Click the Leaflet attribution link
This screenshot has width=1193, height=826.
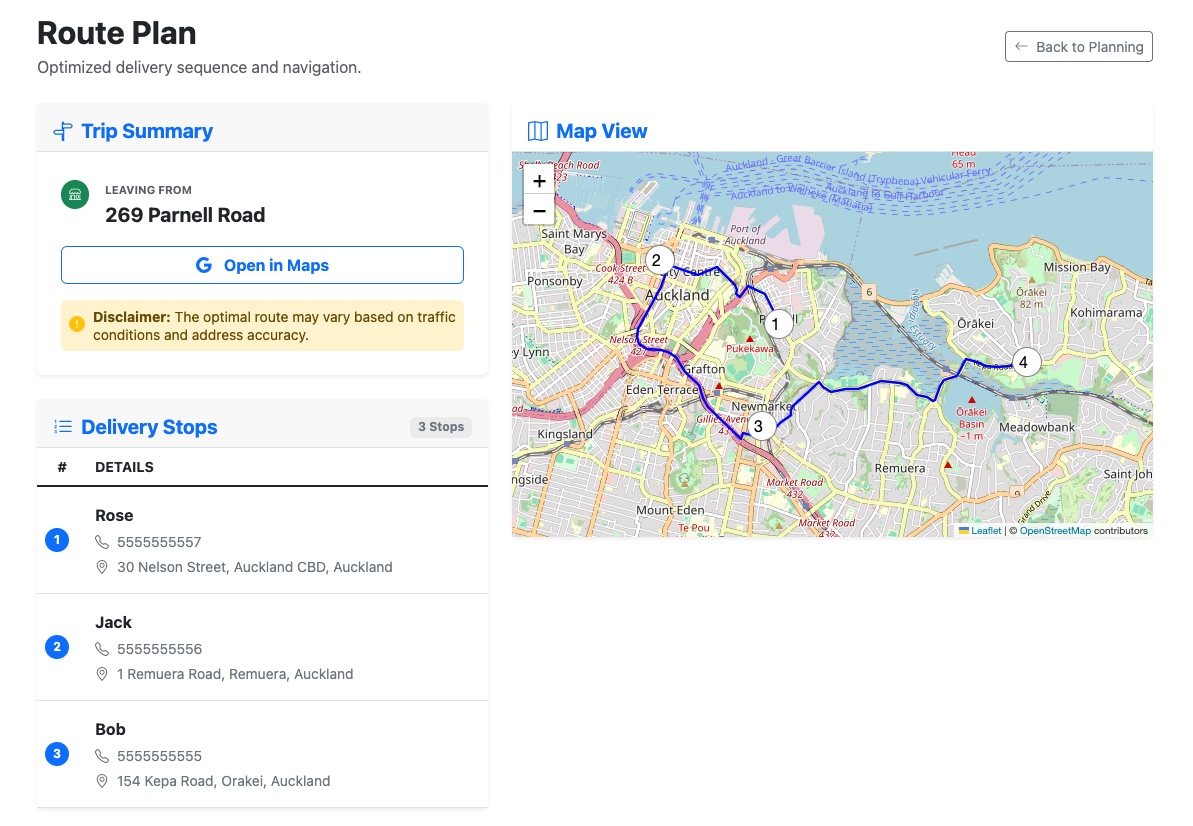click(985, 530)
